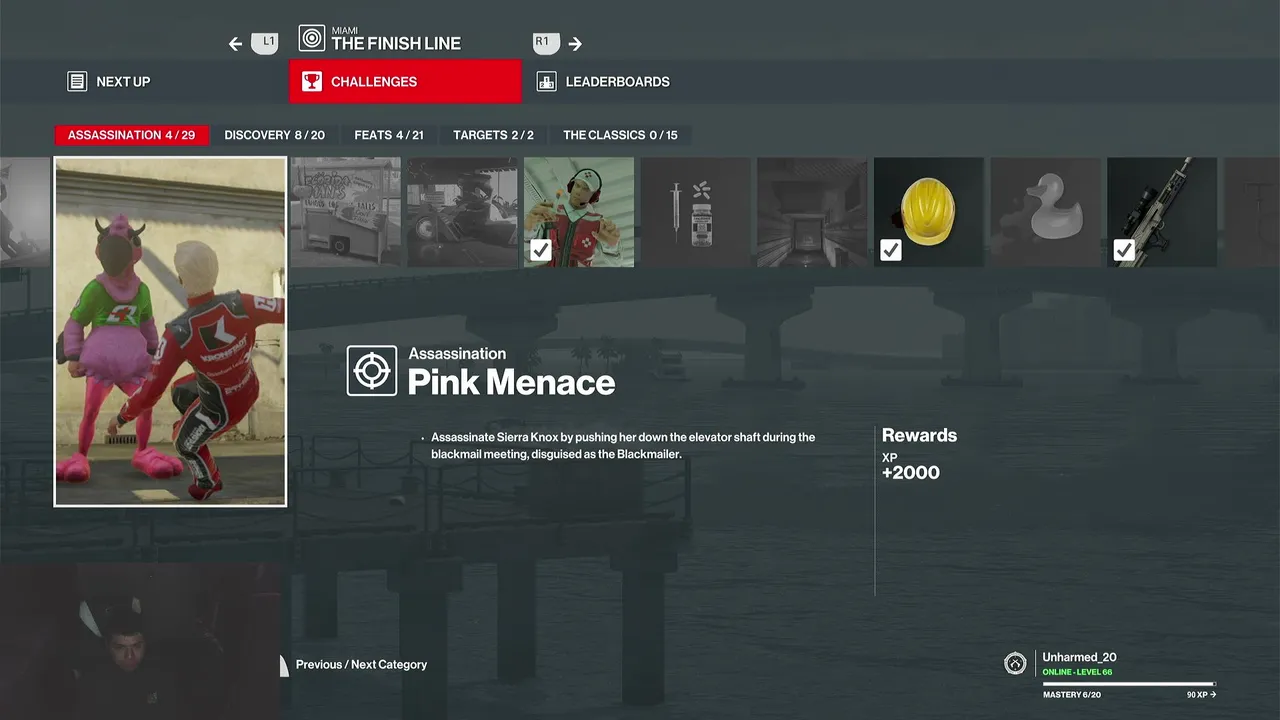
Task: Click completed checkmark on hard hat challenge
Action: pos(891,250)
